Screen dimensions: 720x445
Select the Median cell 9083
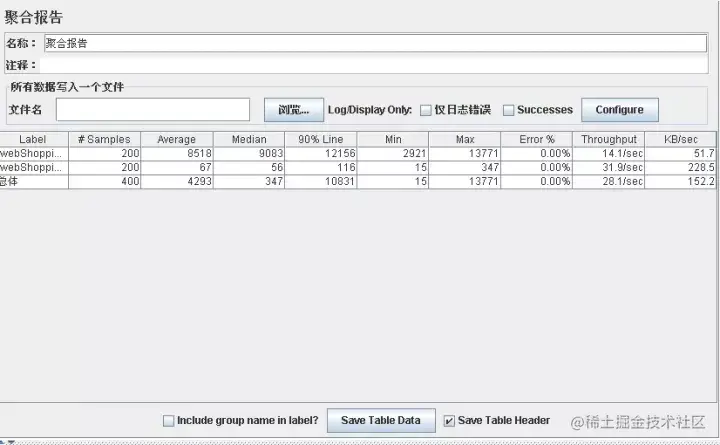[x=249, y=153]
